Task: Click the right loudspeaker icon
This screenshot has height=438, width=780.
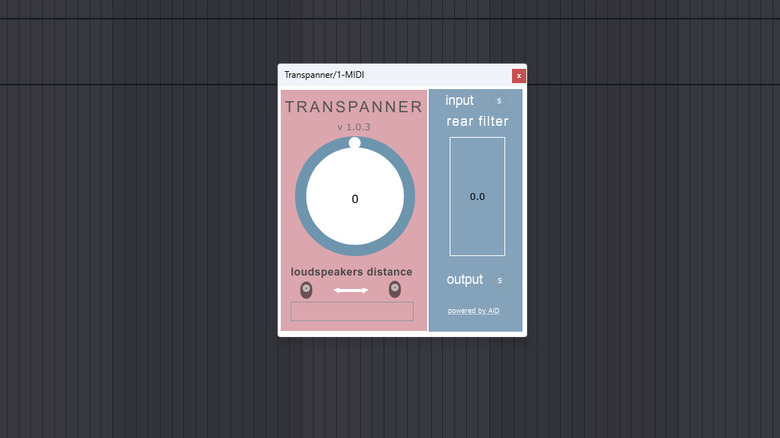Action: [395, 290]
